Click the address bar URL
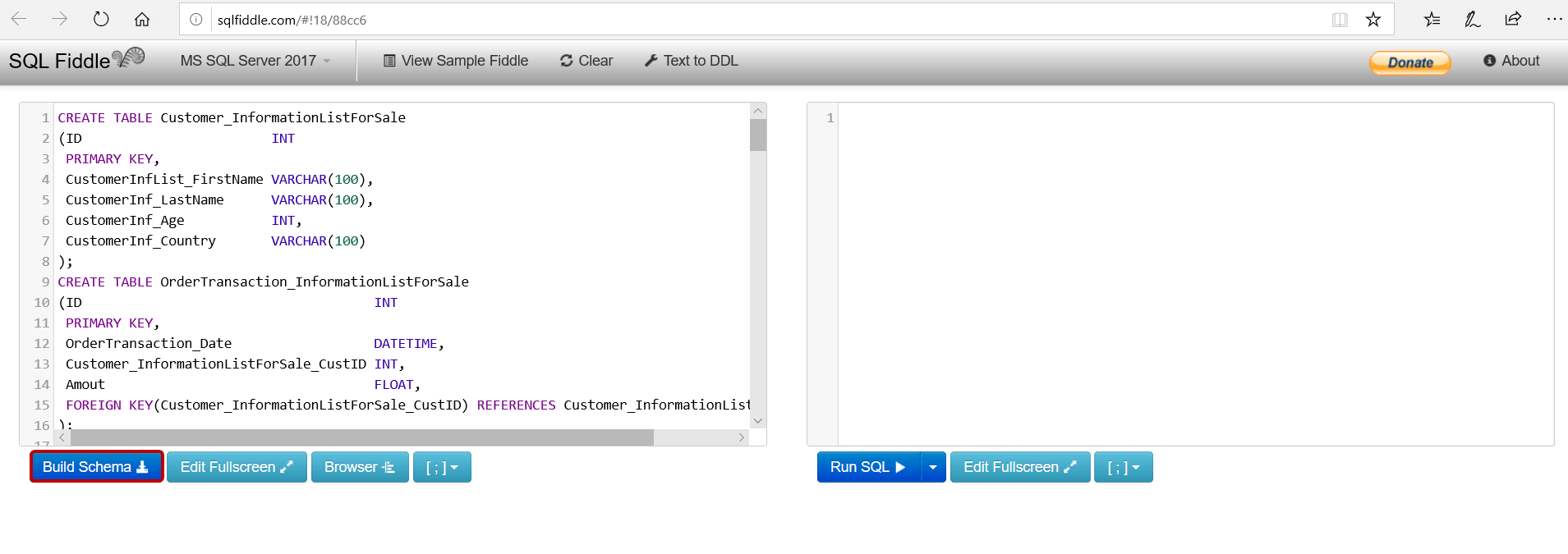The height and width of the screenshot is (554, 1568). tap(292, 20)
